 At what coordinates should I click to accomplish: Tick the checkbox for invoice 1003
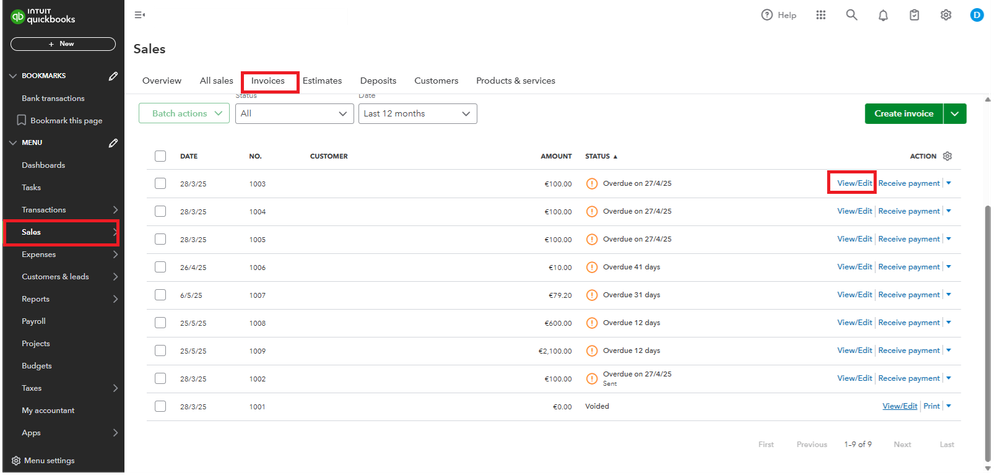[x=160, y=183]
